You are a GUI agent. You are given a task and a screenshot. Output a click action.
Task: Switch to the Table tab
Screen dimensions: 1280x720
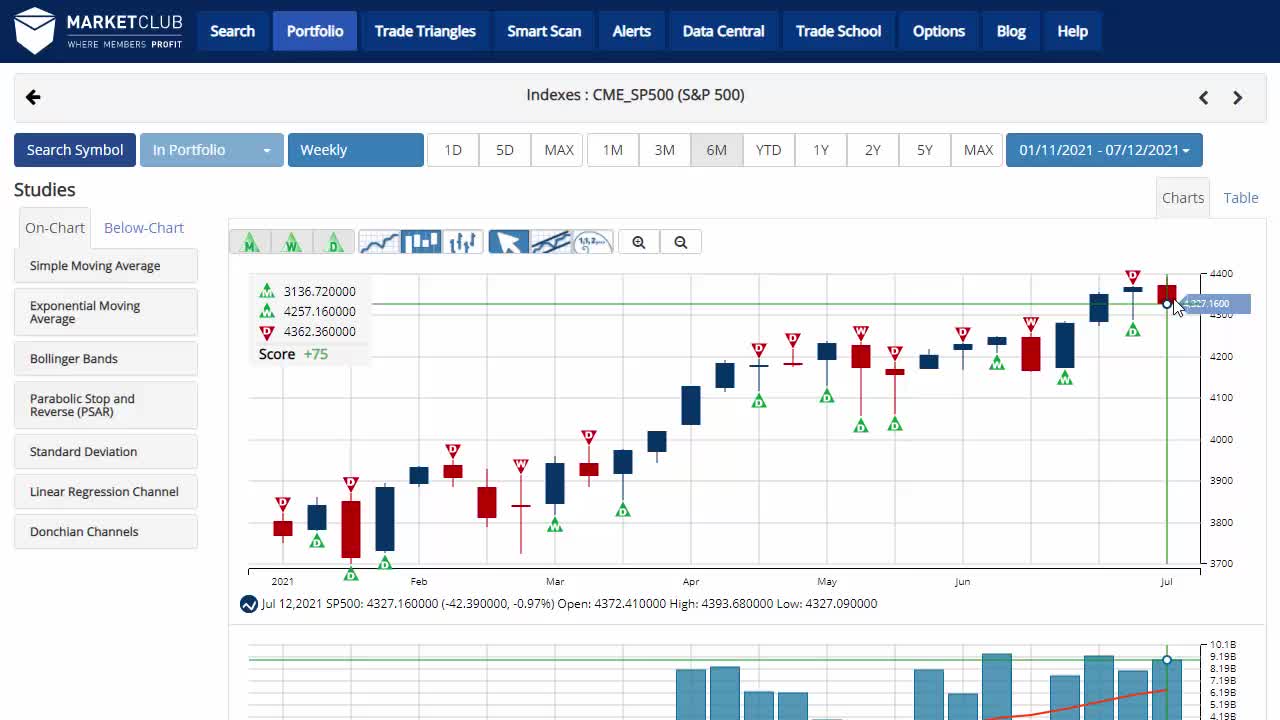(1241, 198)
